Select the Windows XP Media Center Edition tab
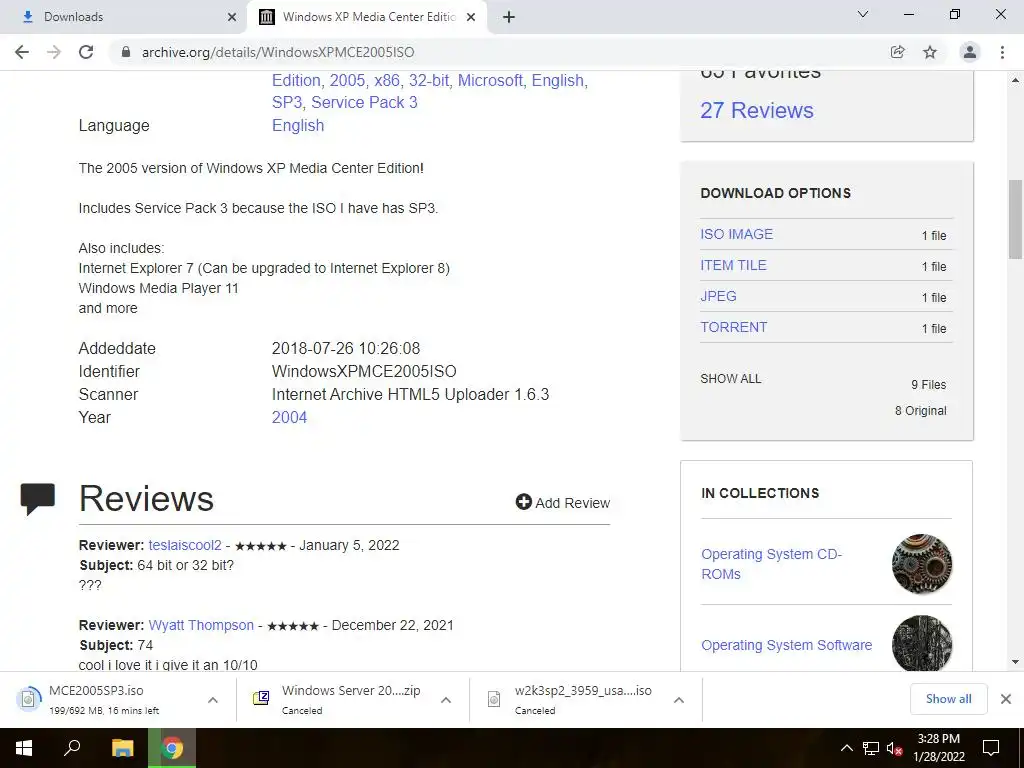 click(x=367, y=17)
